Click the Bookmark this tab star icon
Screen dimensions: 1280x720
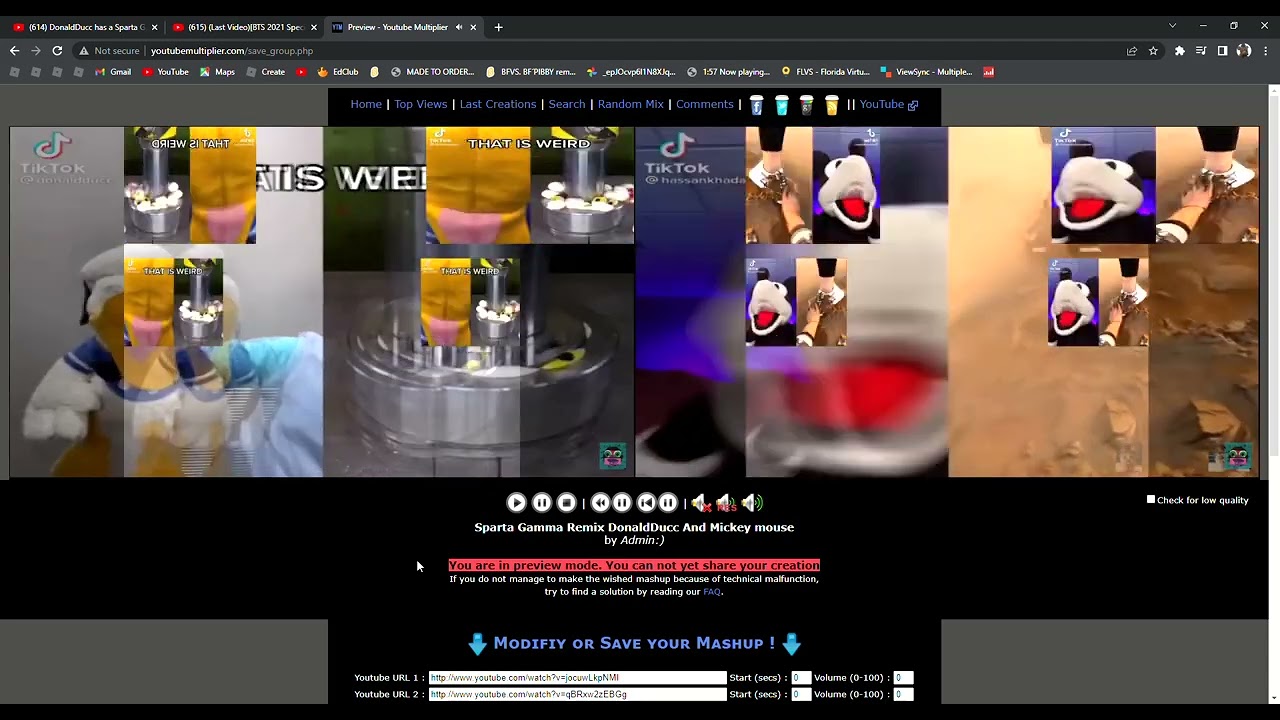1153,51
